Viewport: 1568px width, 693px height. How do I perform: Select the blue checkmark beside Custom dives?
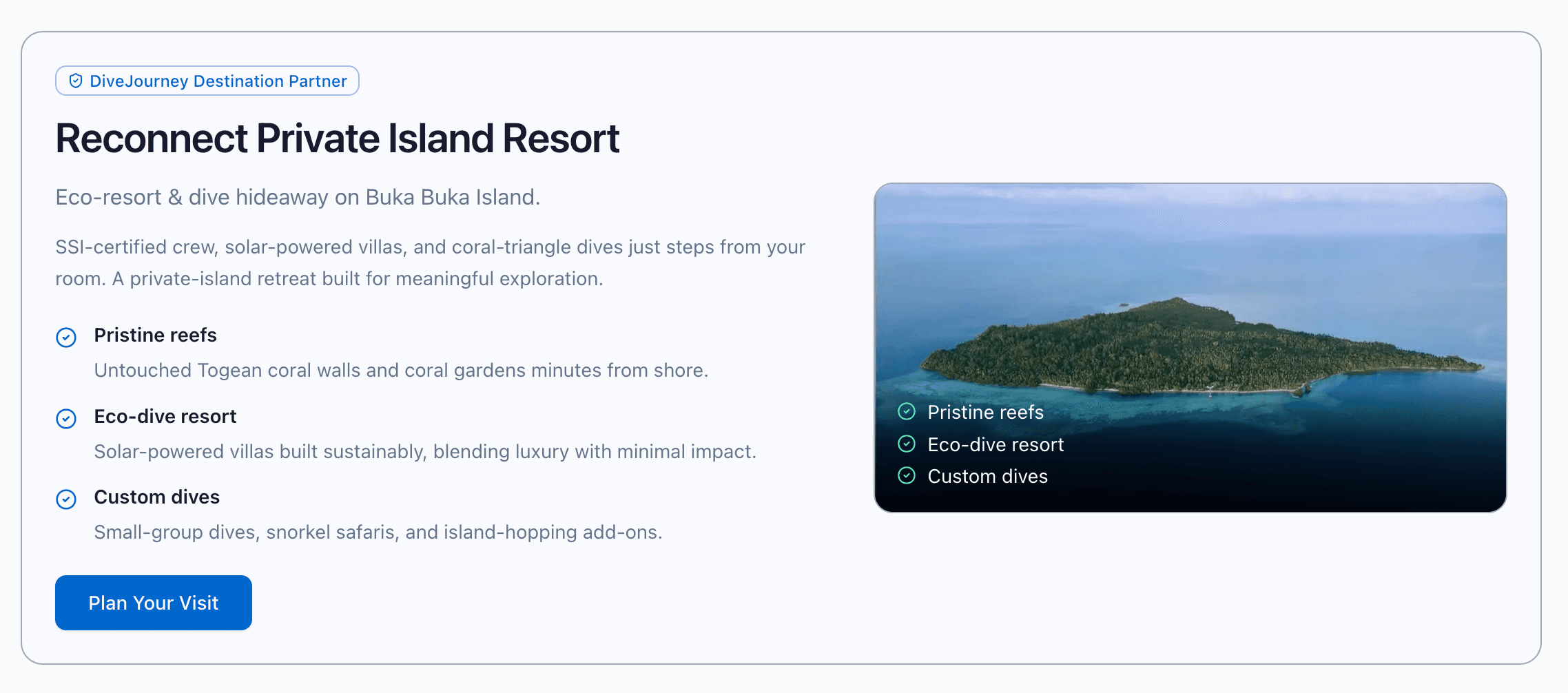tap(66, 499)
